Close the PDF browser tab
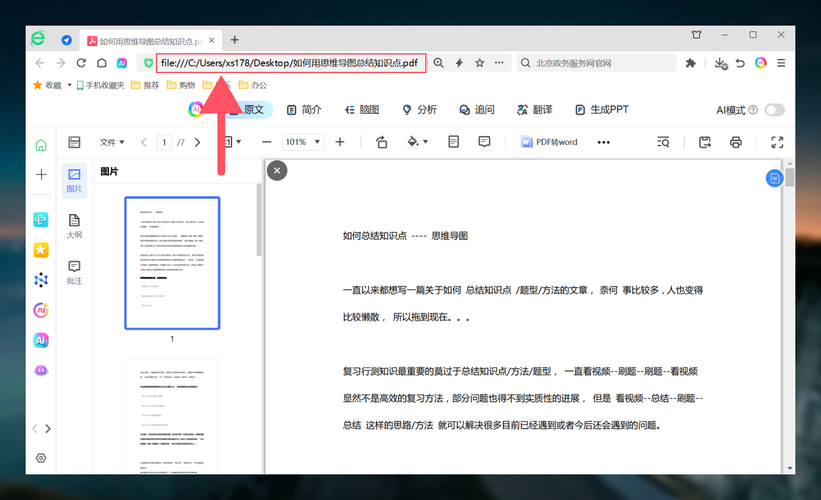 click(x=212, y=40)
